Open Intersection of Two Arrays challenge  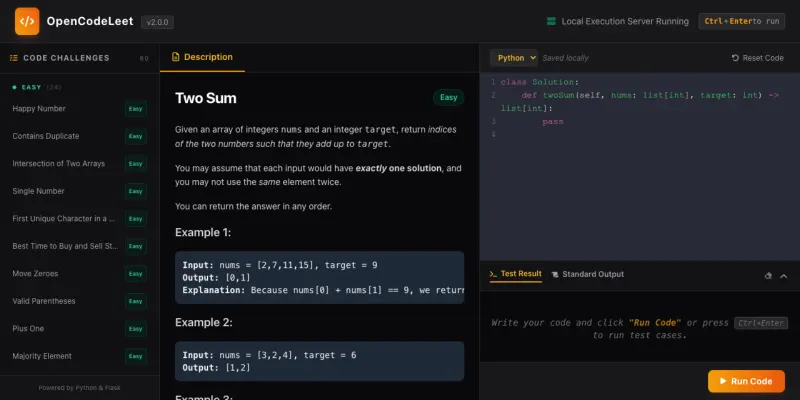pyautogui.click(x=80, y=164)
